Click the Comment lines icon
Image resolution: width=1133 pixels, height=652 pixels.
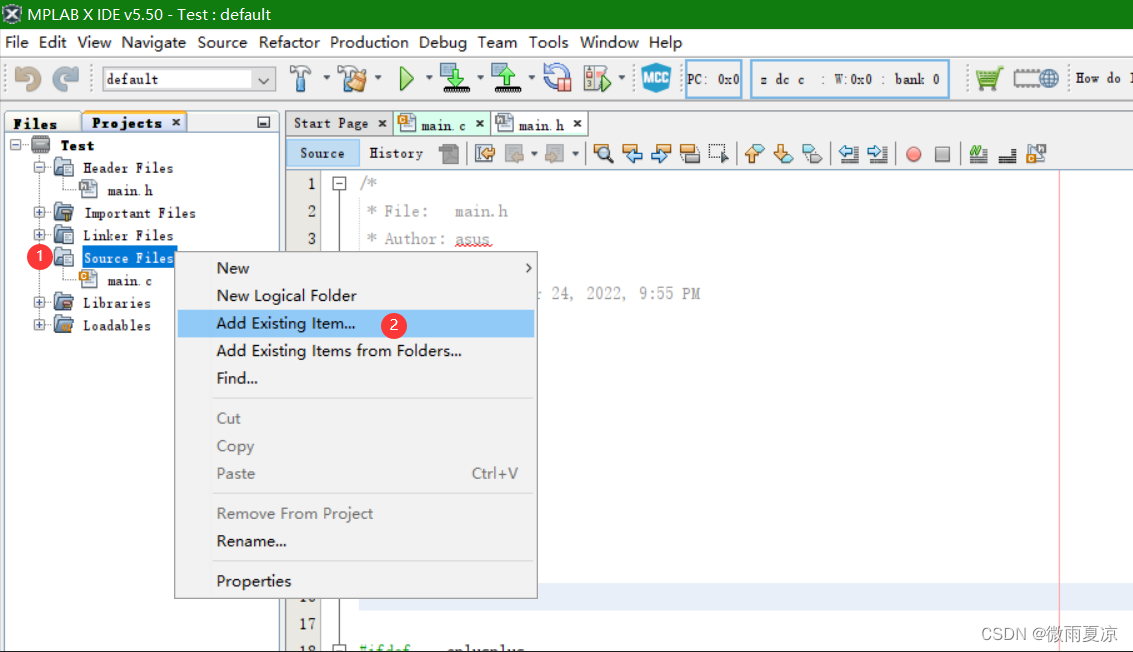pos(978,153)
